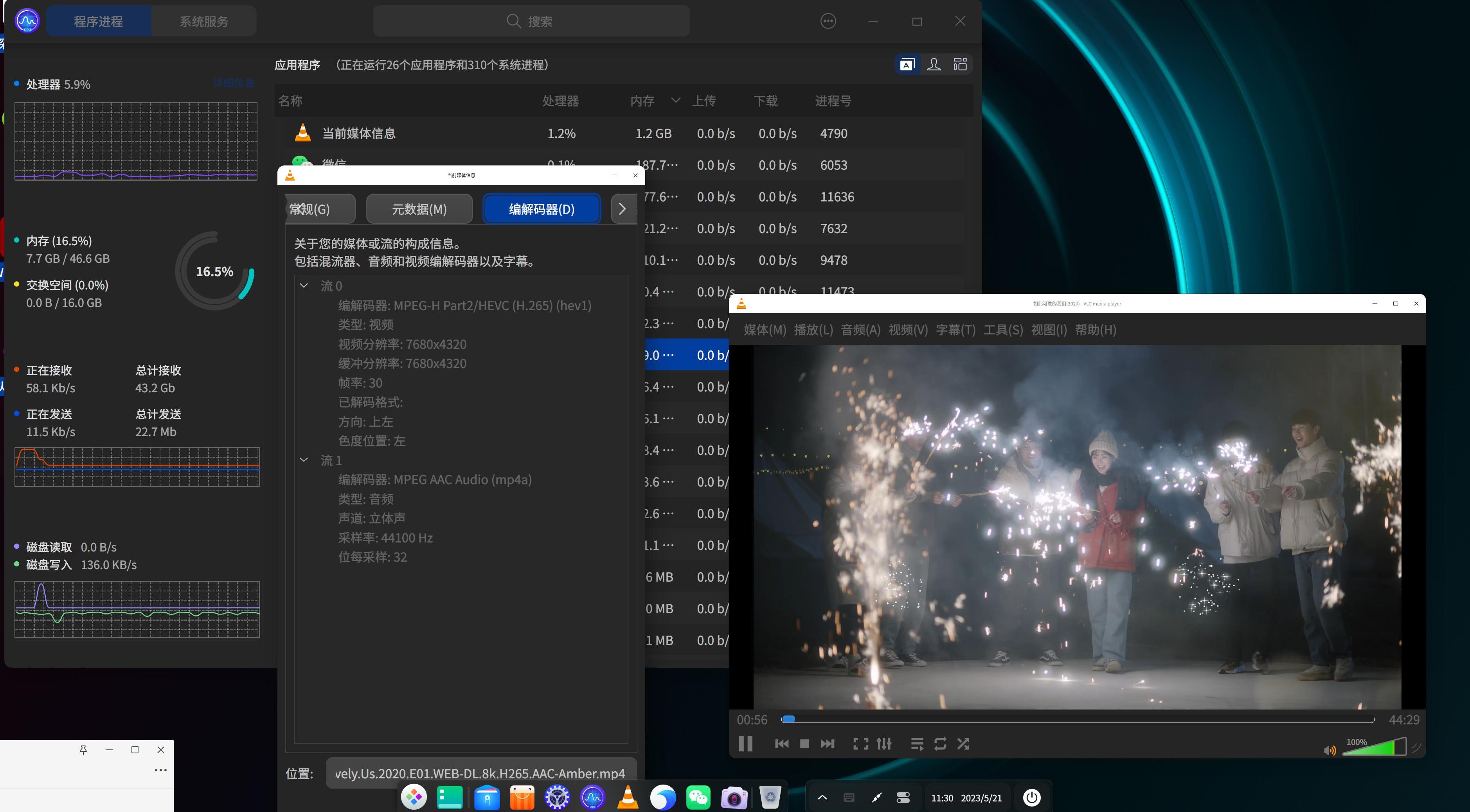The width and height of the screenshot is (1470, 812).
Task: Switch to user processes view in system monitor
Action: [934, 64]
